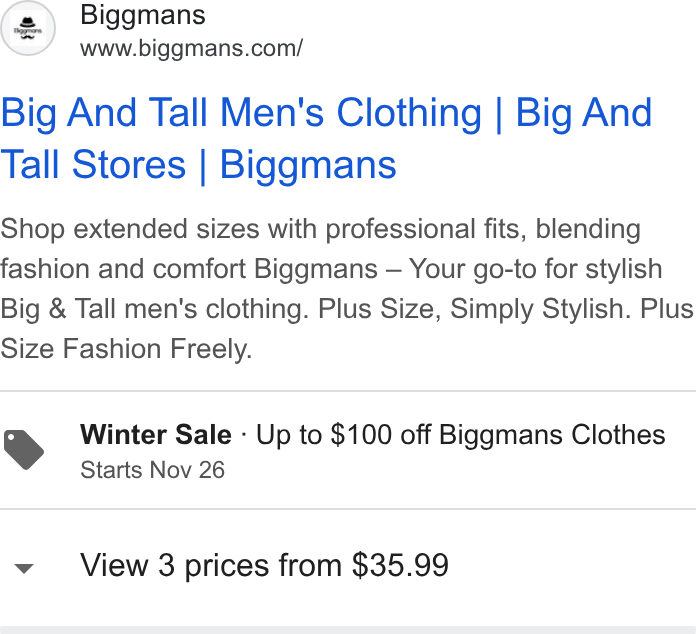Click the "Starts Nov 26" date text

pyautogui.click(x=152, y=470)
